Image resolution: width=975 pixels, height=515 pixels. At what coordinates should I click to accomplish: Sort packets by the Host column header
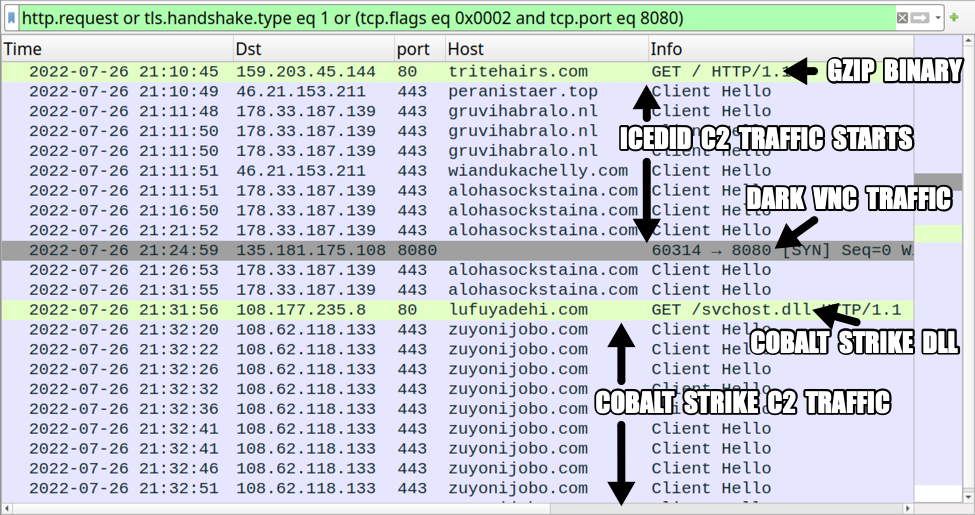point(547,49)
